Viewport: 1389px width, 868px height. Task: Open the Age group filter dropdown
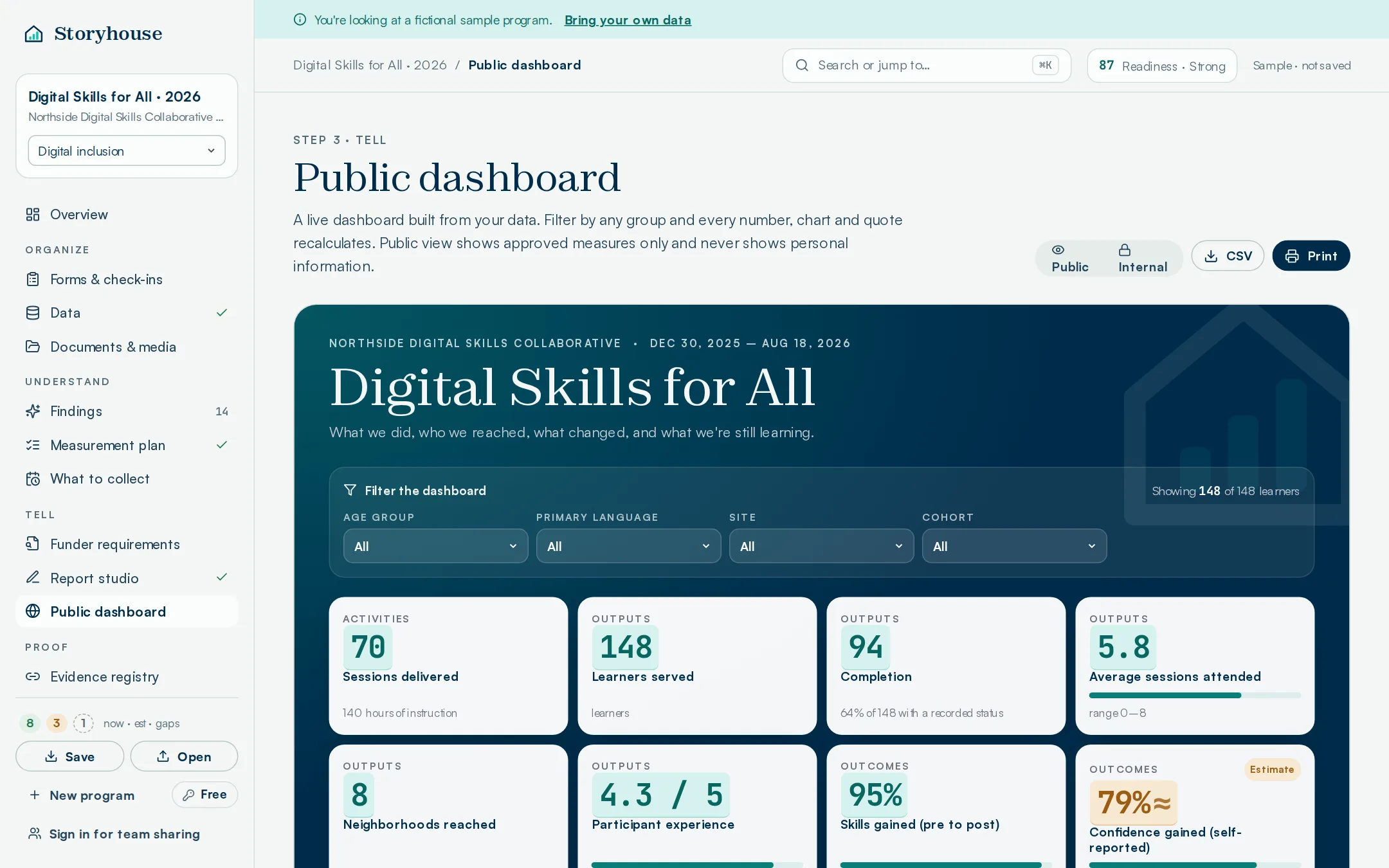436,546
